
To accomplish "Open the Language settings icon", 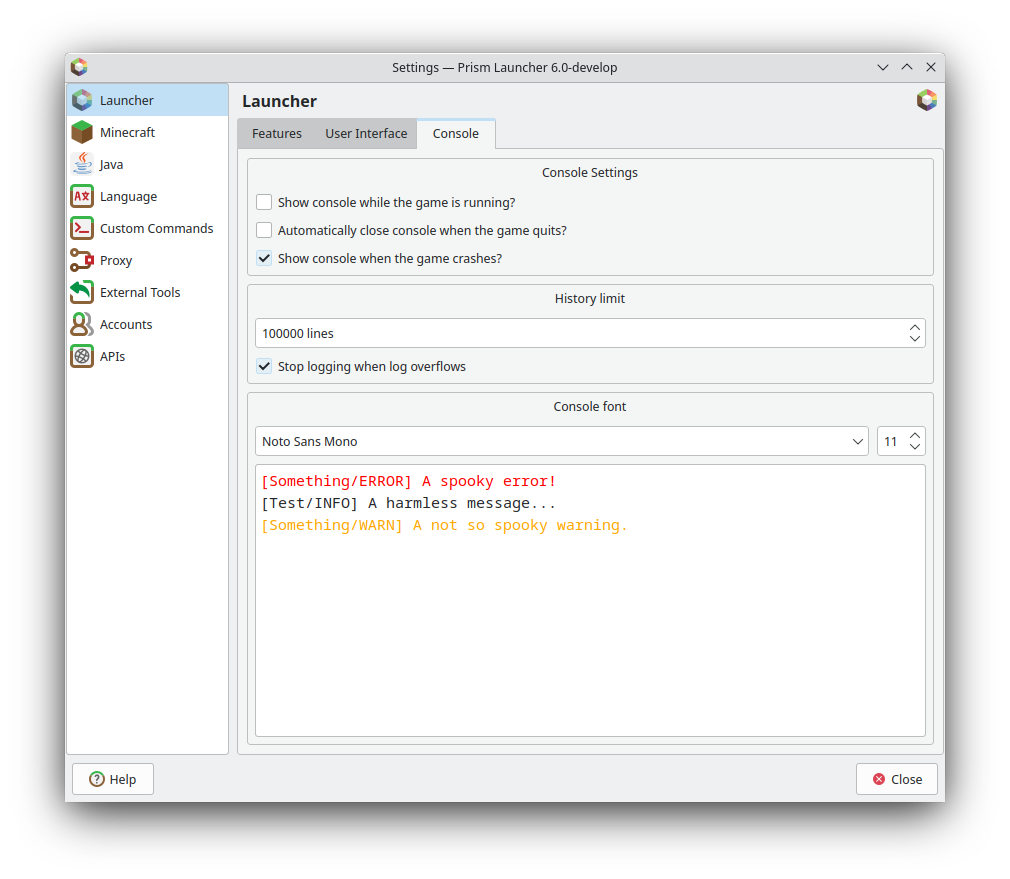I will [x=82, y=196].
